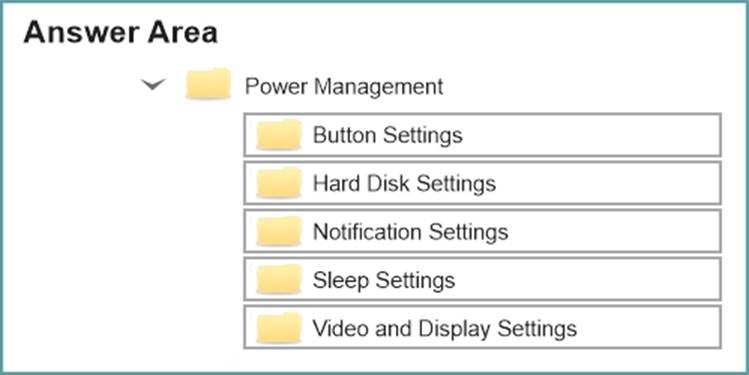Click the Sleep Settings folder icon
This screenshot has height=375, width=749.
(279, 279)
